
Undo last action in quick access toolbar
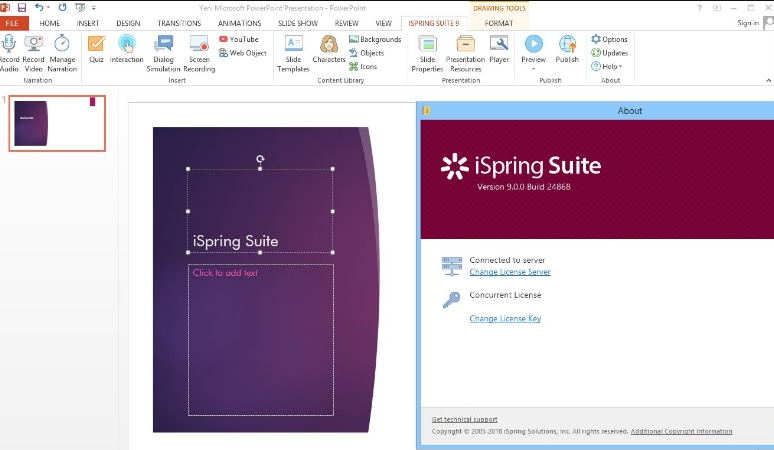[39, 7]
